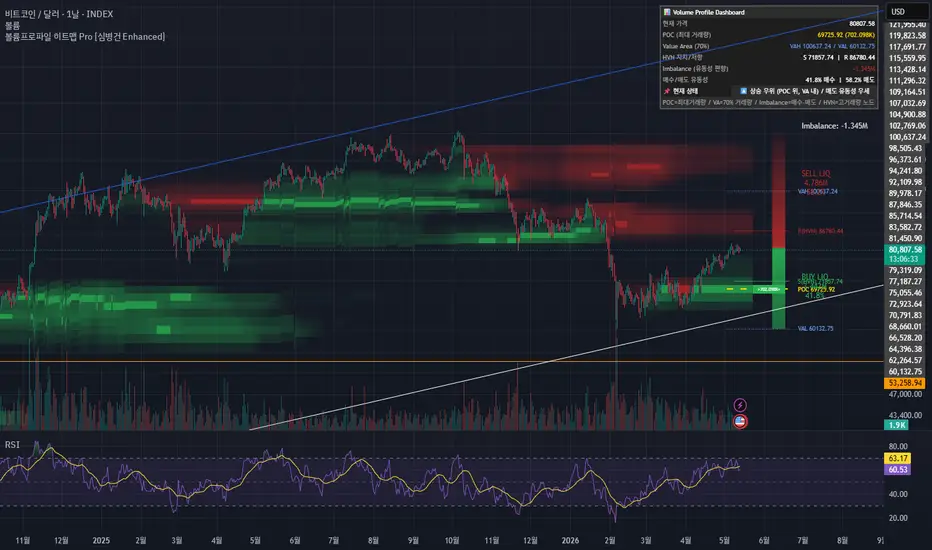Click the HVN 지지/저항 dashboard row

[769, 57]
